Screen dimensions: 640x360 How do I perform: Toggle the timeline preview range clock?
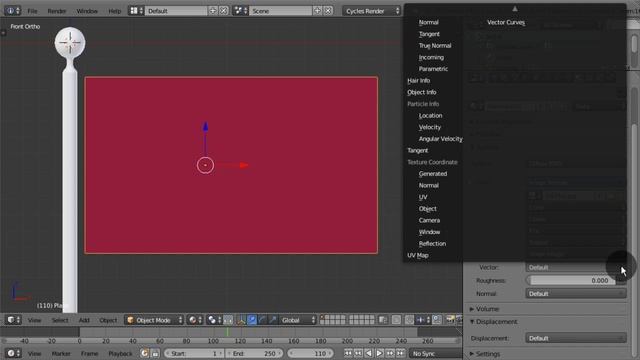[x=144, y=353]
